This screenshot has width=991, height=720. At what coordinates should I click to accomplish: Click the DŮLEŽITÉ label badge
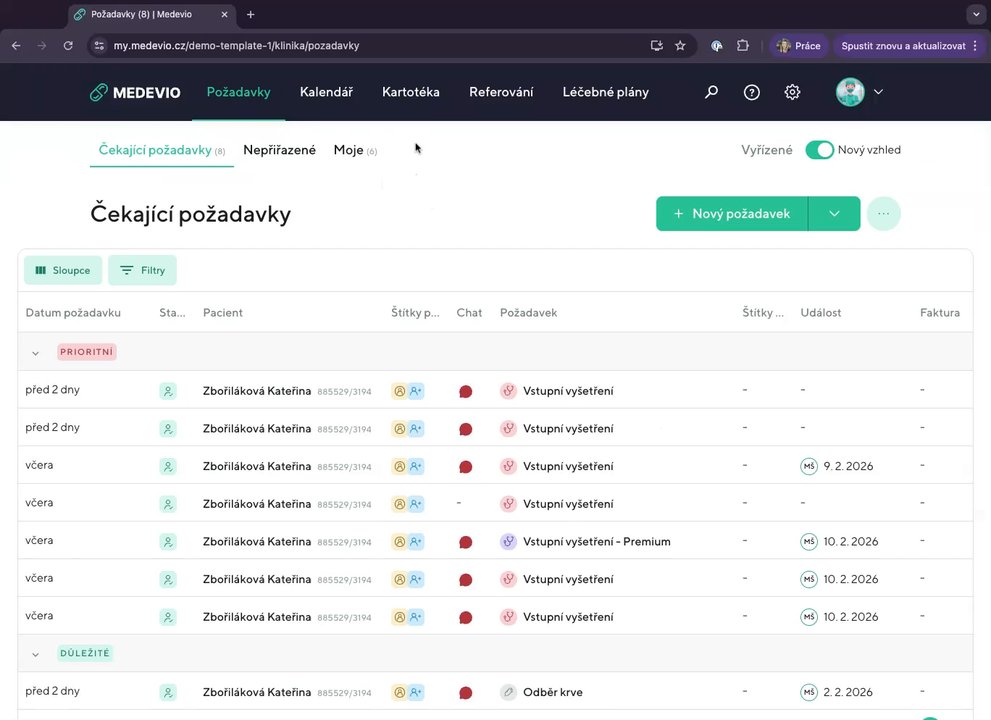pos(85,654)
